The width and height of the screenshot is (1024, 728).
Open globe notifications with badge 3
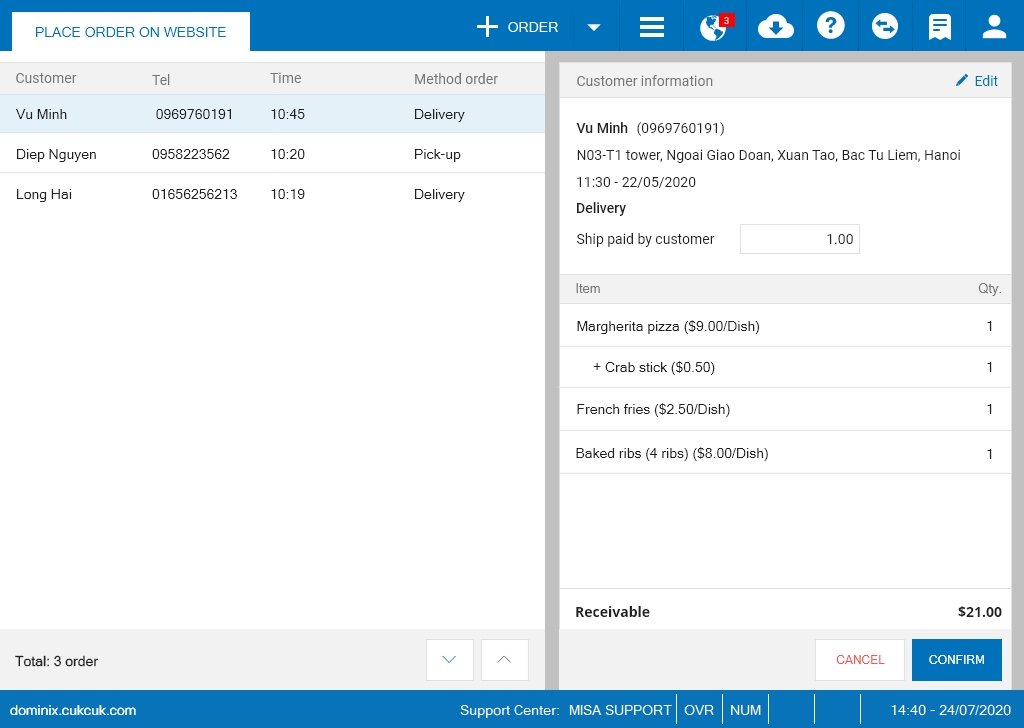714,27
